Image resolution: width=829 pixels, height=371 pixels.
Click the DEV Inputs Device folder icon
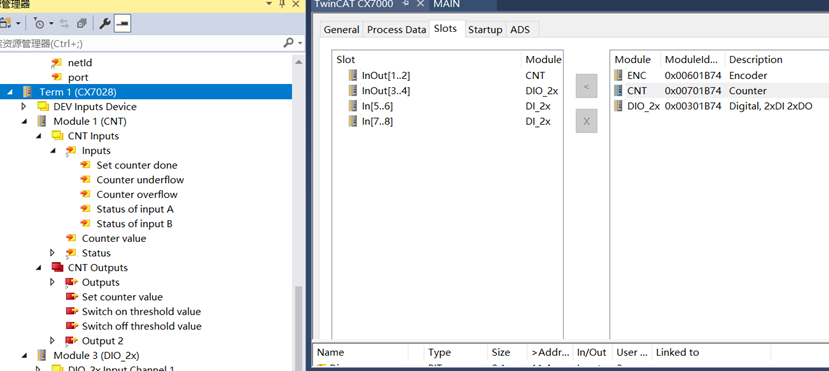[x=43, y=107]
